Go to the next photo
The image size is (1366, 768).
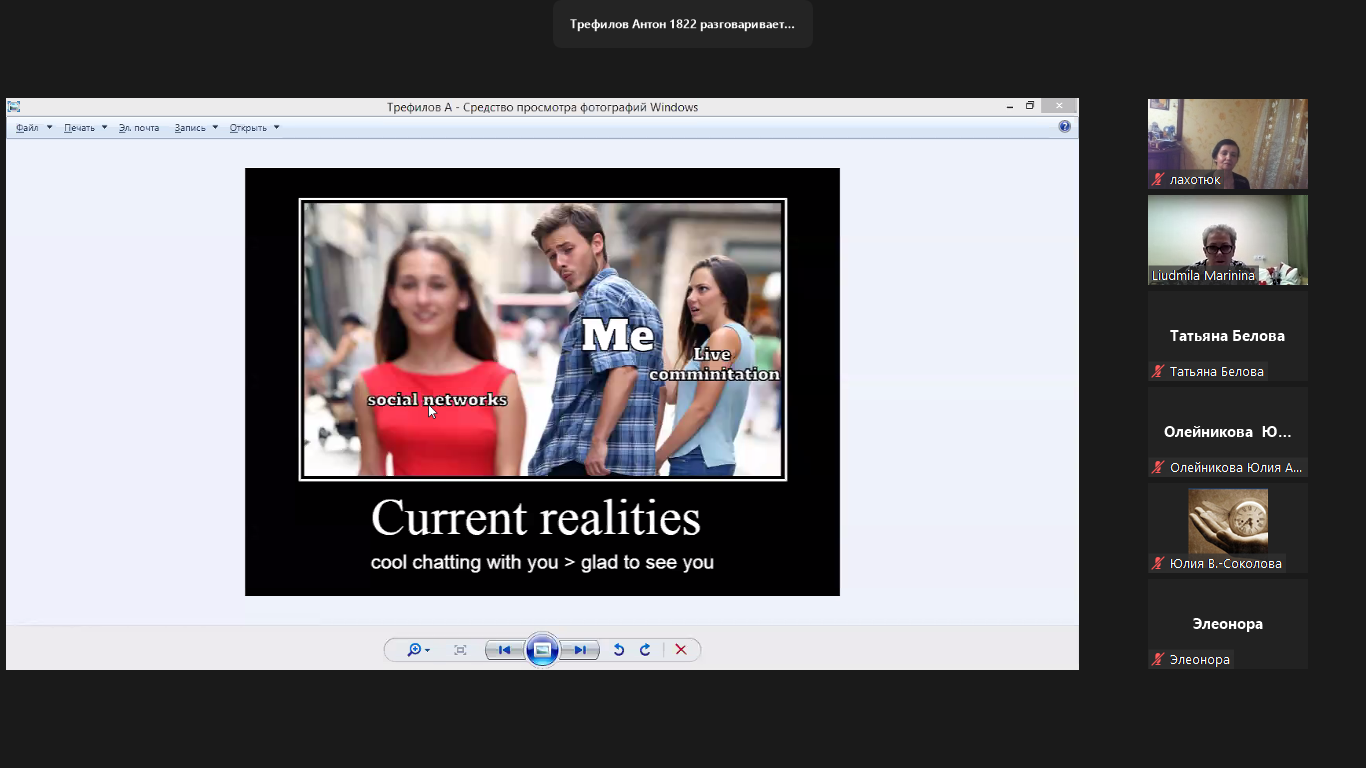(579, 650)
